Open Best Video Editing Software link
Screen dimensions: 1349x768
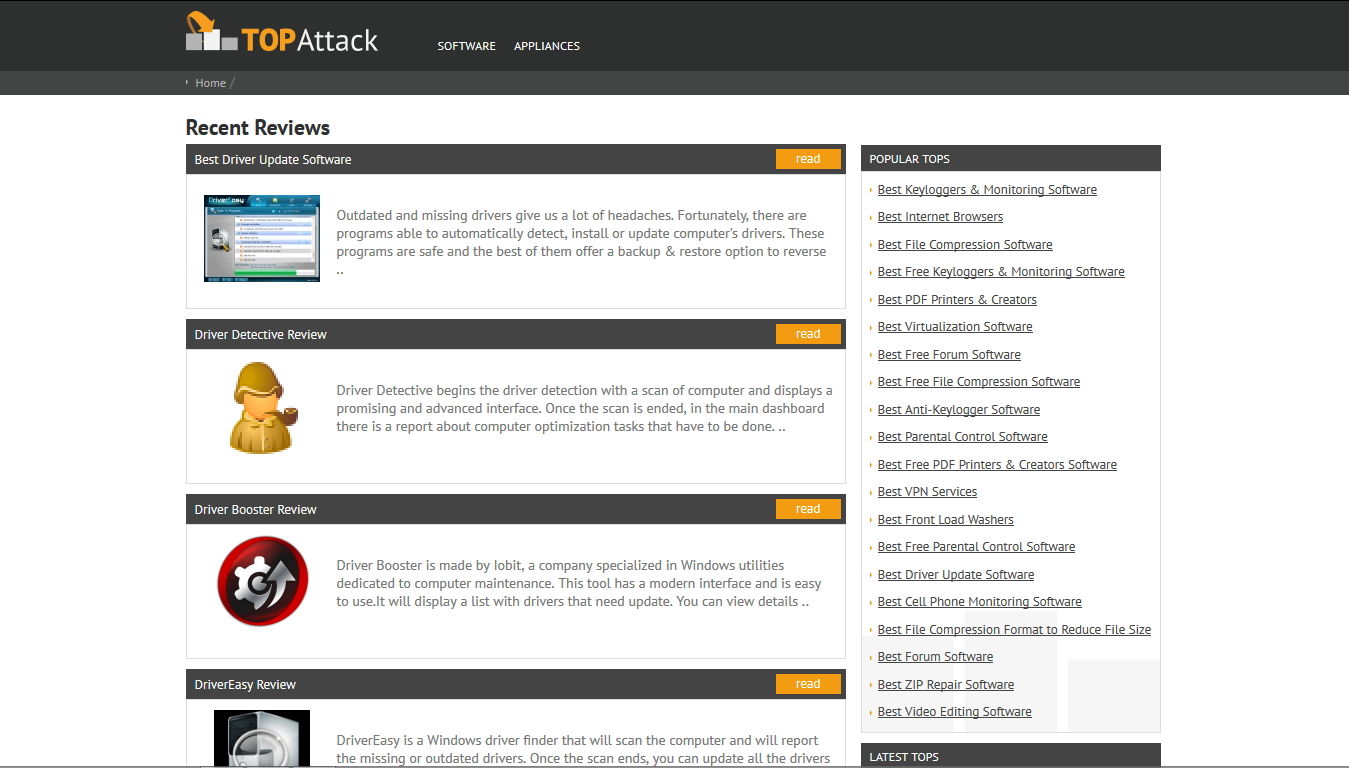coord(955,712)
